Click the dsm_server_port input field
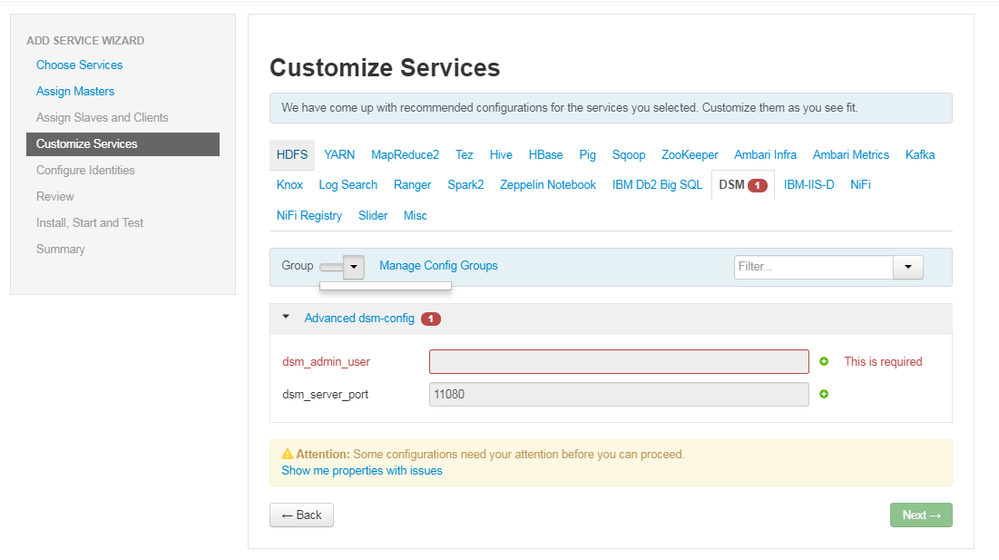The image size is (999, 560). click(618, 394)
